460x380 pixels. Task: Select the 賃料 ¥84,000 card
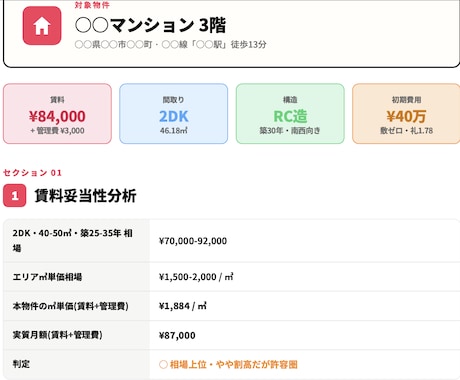coord(57,114)
